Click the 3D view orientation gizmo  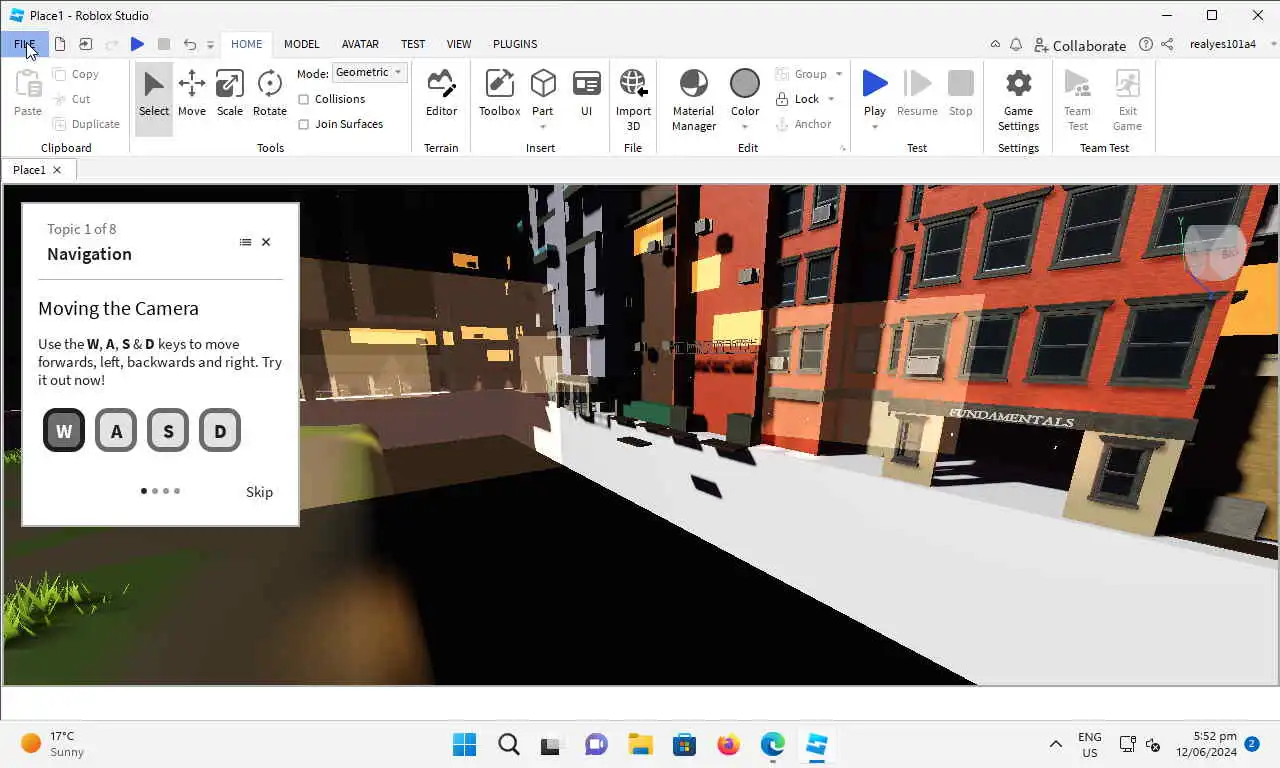(1212, 255)
